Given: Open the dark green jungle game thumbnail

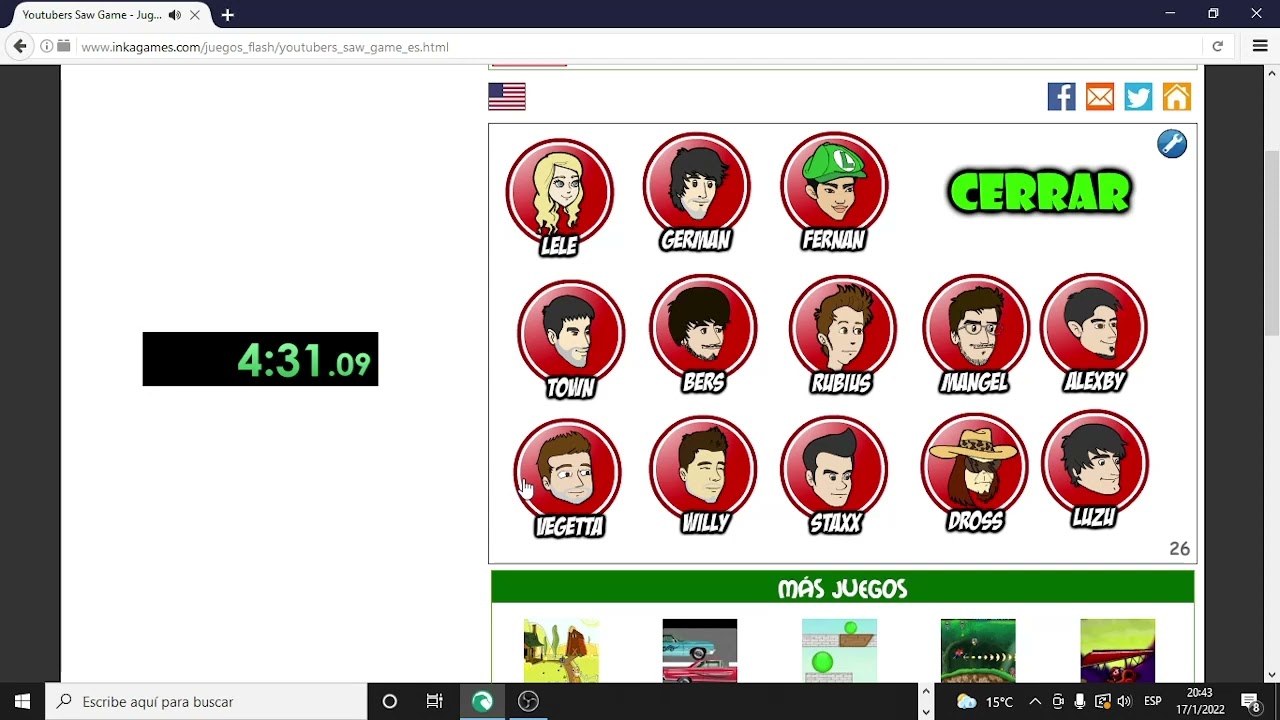Looking at the screenshot, I should coord(978,651).
